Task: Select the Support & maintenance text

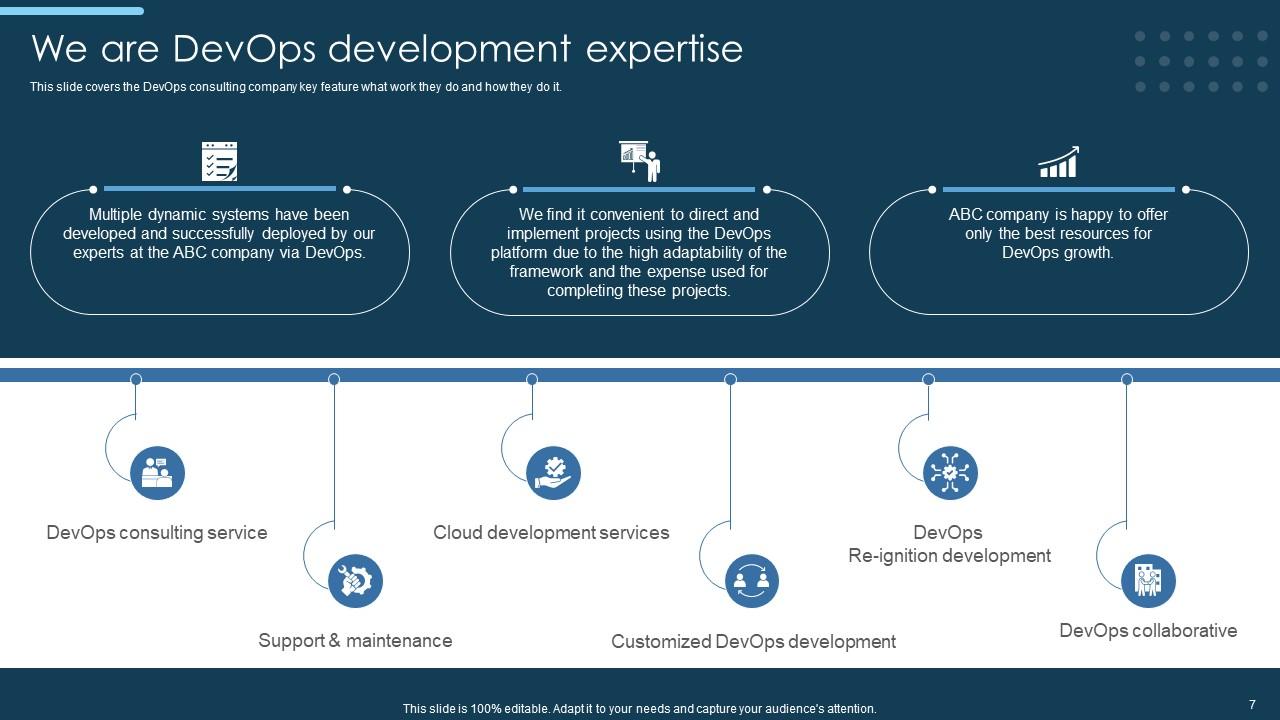Action: (x=355, y=640)
